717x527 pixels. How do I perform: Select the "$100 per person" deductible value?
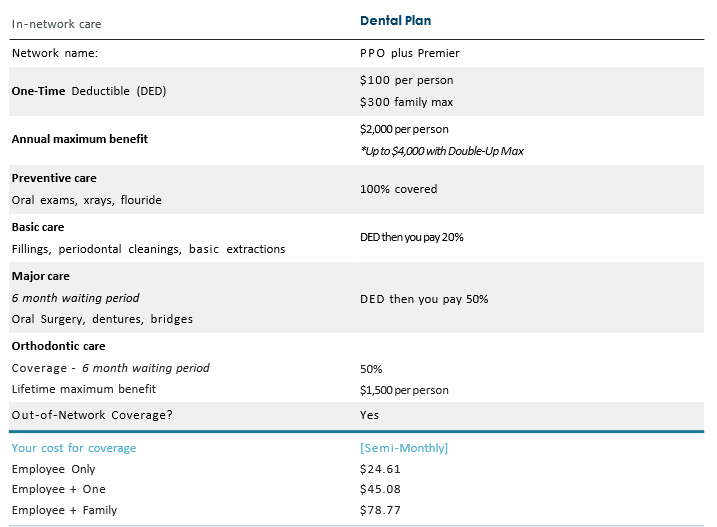pos(405,80)
